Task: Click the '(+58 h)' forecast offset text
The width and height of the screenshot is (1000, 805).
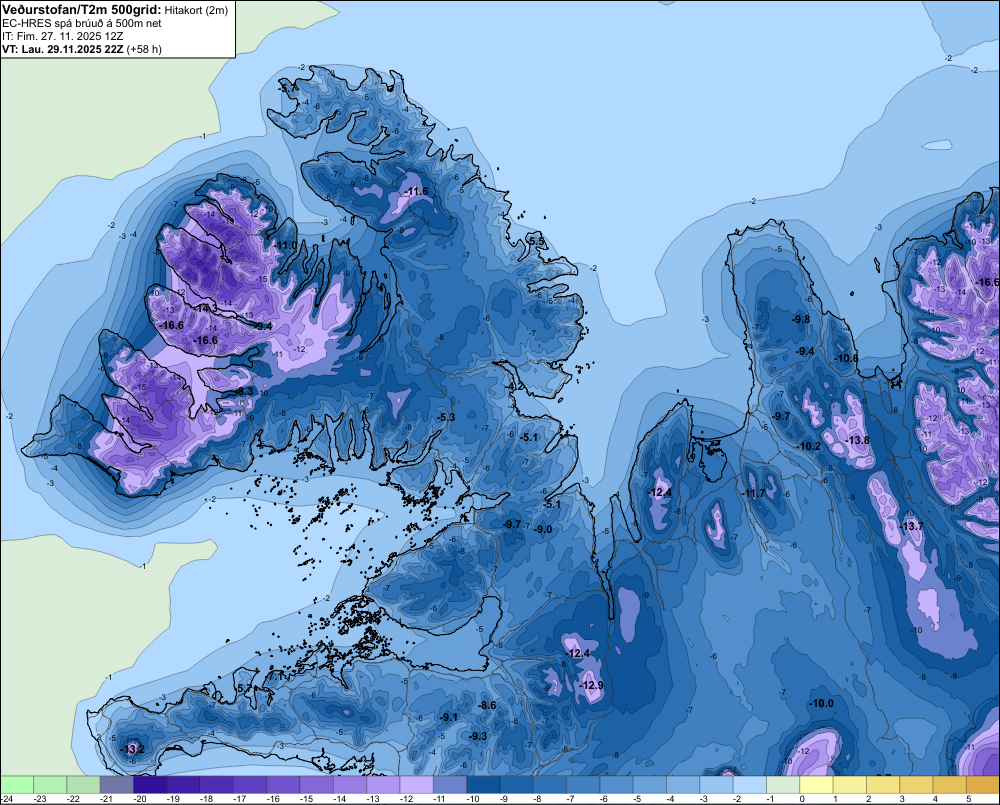Action: [x=144, y=49]
